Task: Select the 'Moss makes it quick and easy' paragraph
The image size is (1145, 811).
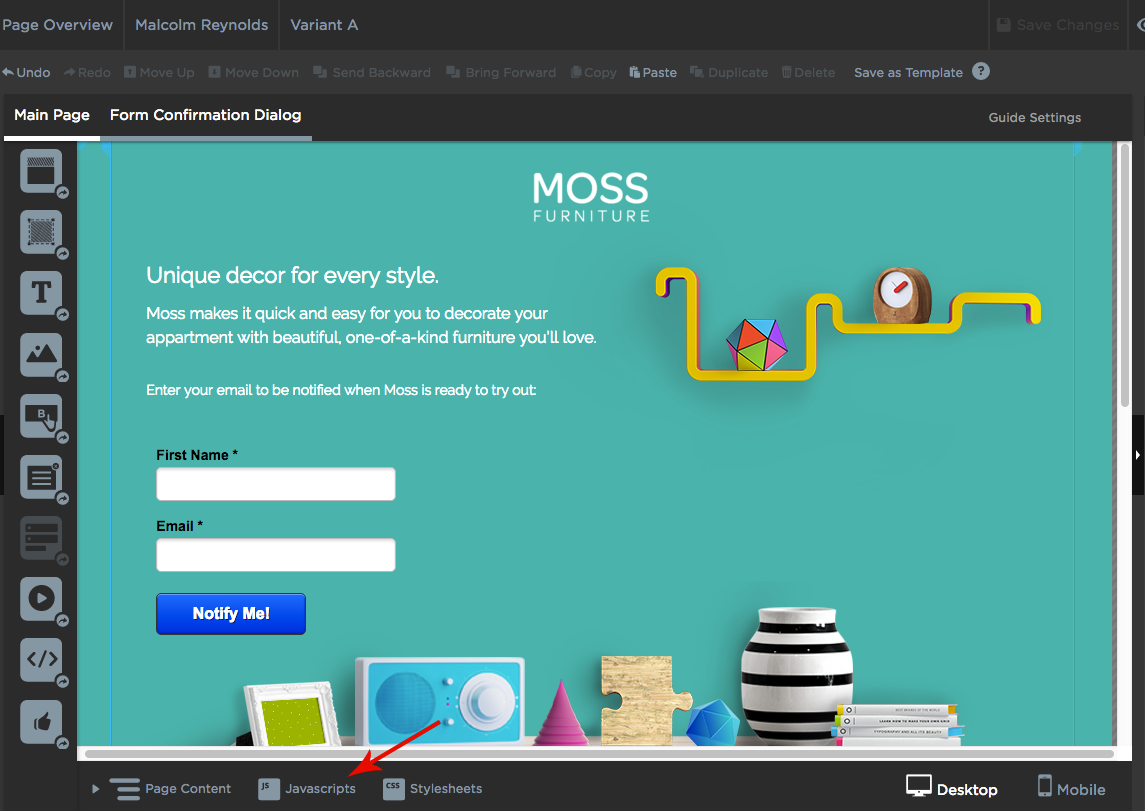Action: click(371, 325)
